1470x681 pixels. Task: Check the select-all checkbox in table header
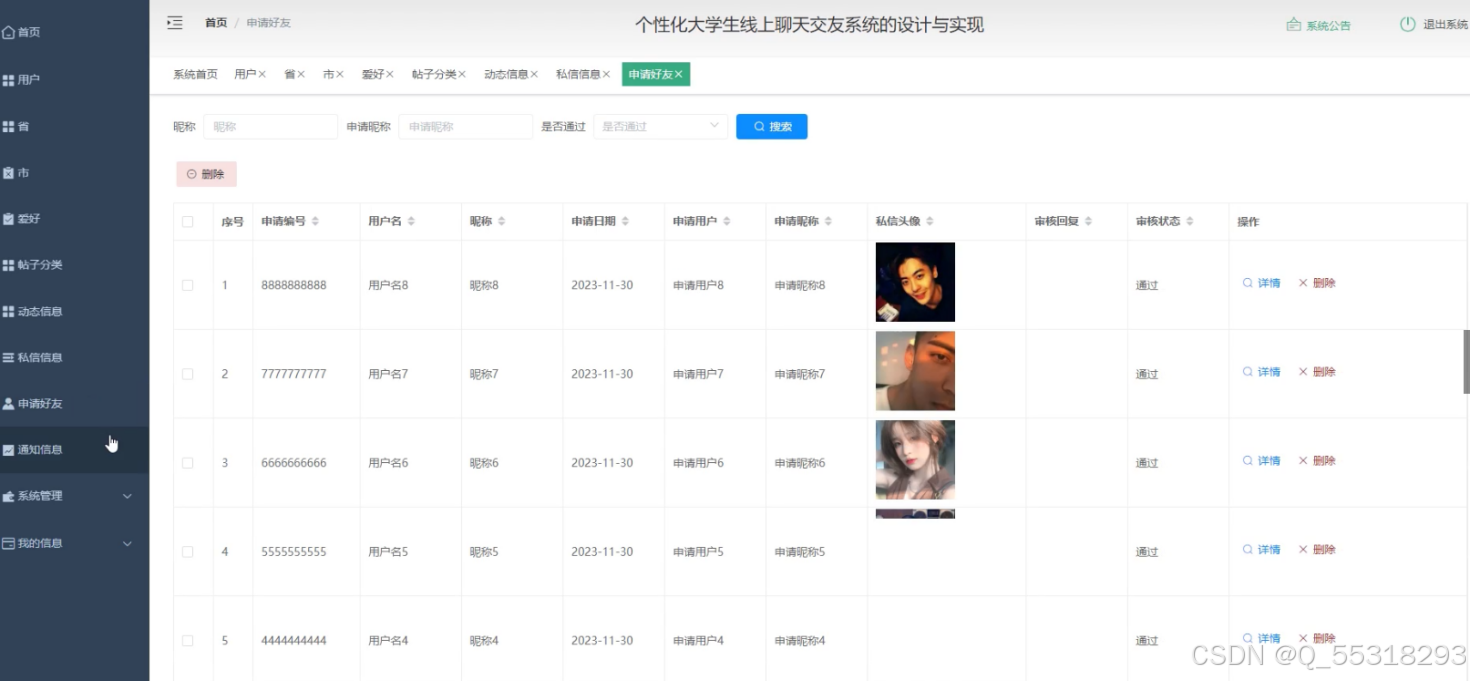point(190,221)
